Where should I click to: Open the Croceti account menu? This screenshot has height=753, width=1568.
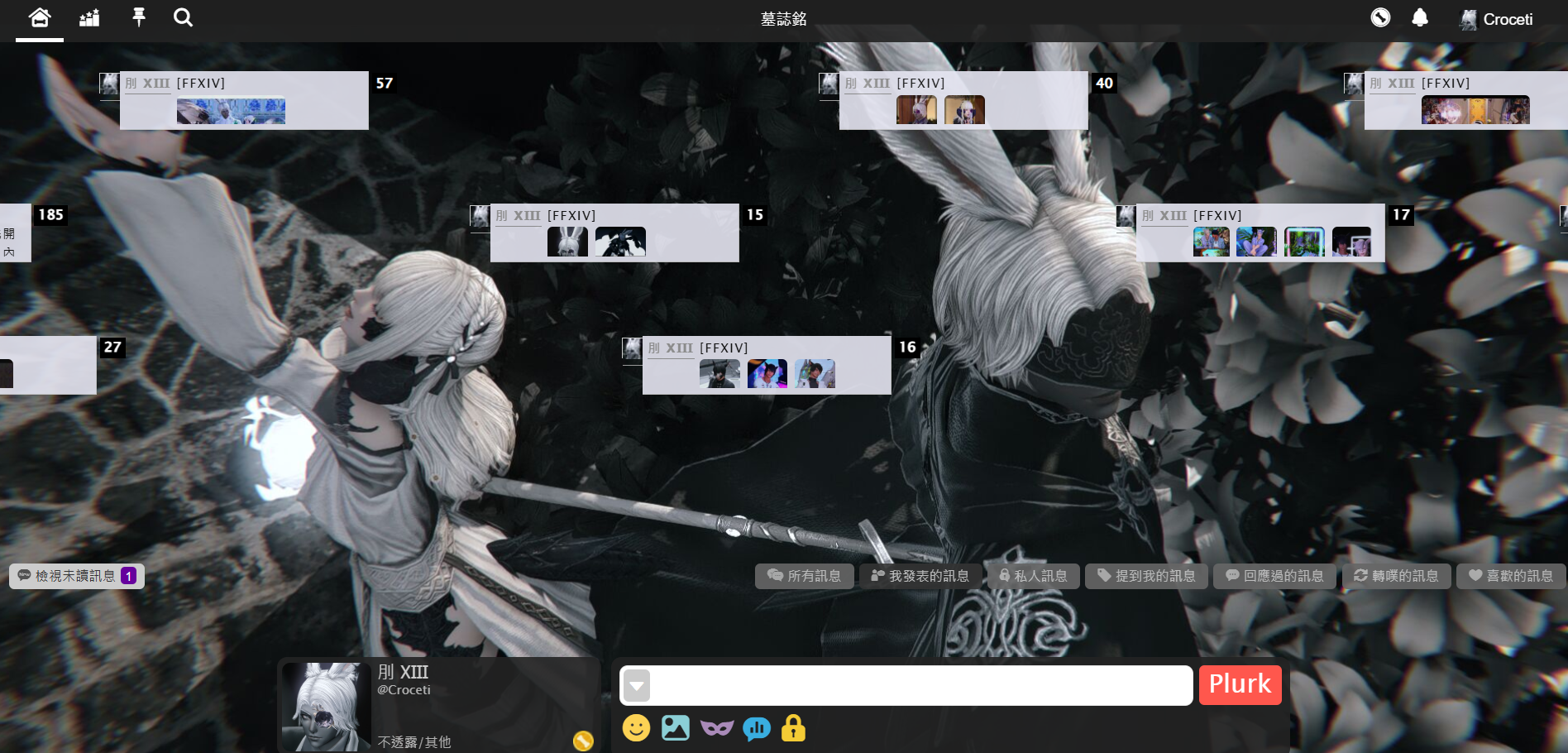click(x=1496, y=19)
